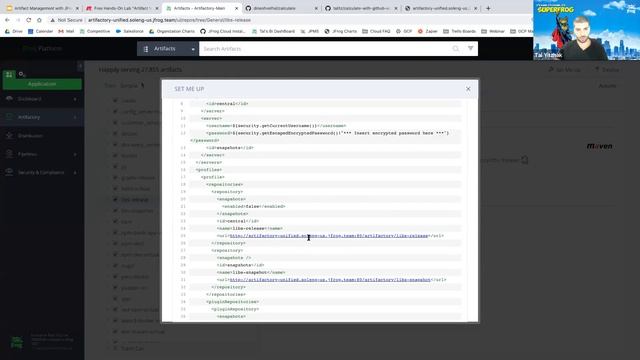The width and height of the screenshot is (640, 360).
Task: Close the SET ME UP dialog
Action: (468, 89)
